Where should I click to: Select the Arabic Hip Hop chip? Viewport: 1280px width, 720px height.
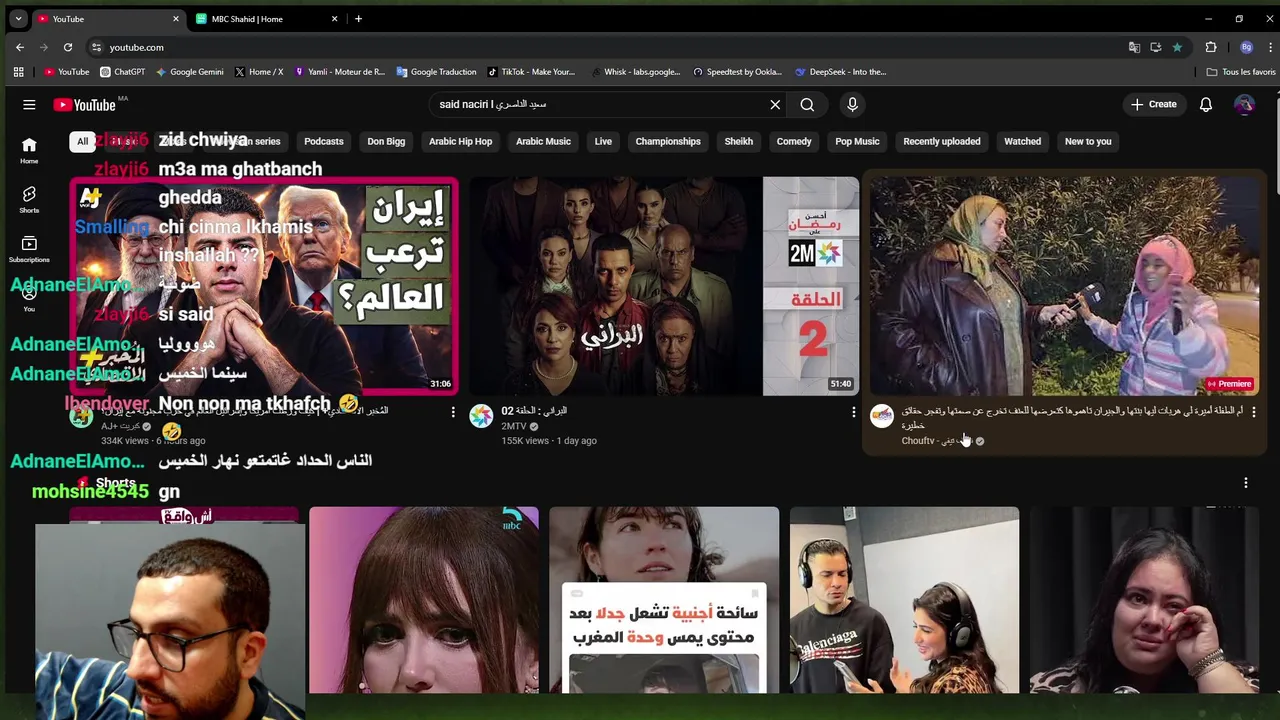coord(460,141)
